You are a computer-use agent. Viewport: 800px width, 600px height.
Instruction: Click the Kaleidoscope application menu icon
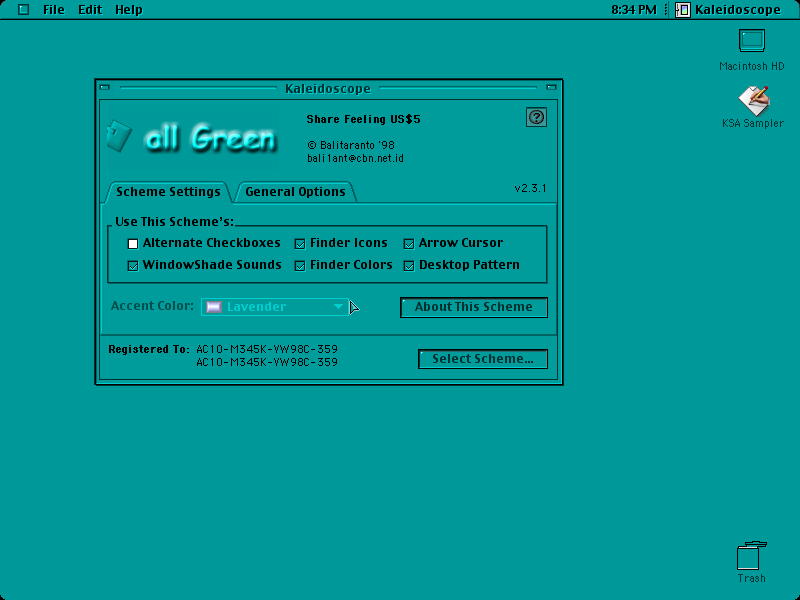tap(683, 10)
